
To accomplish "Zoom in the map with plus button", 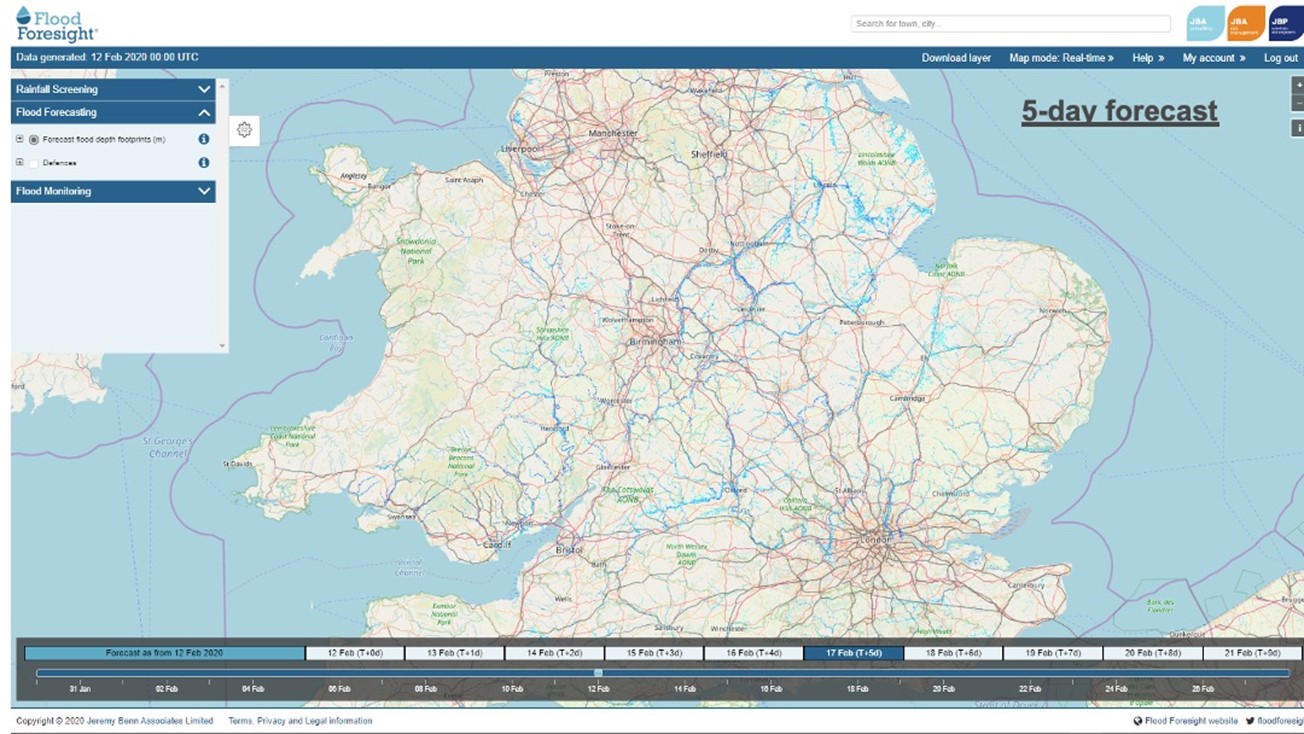I will click(1298, 86).
